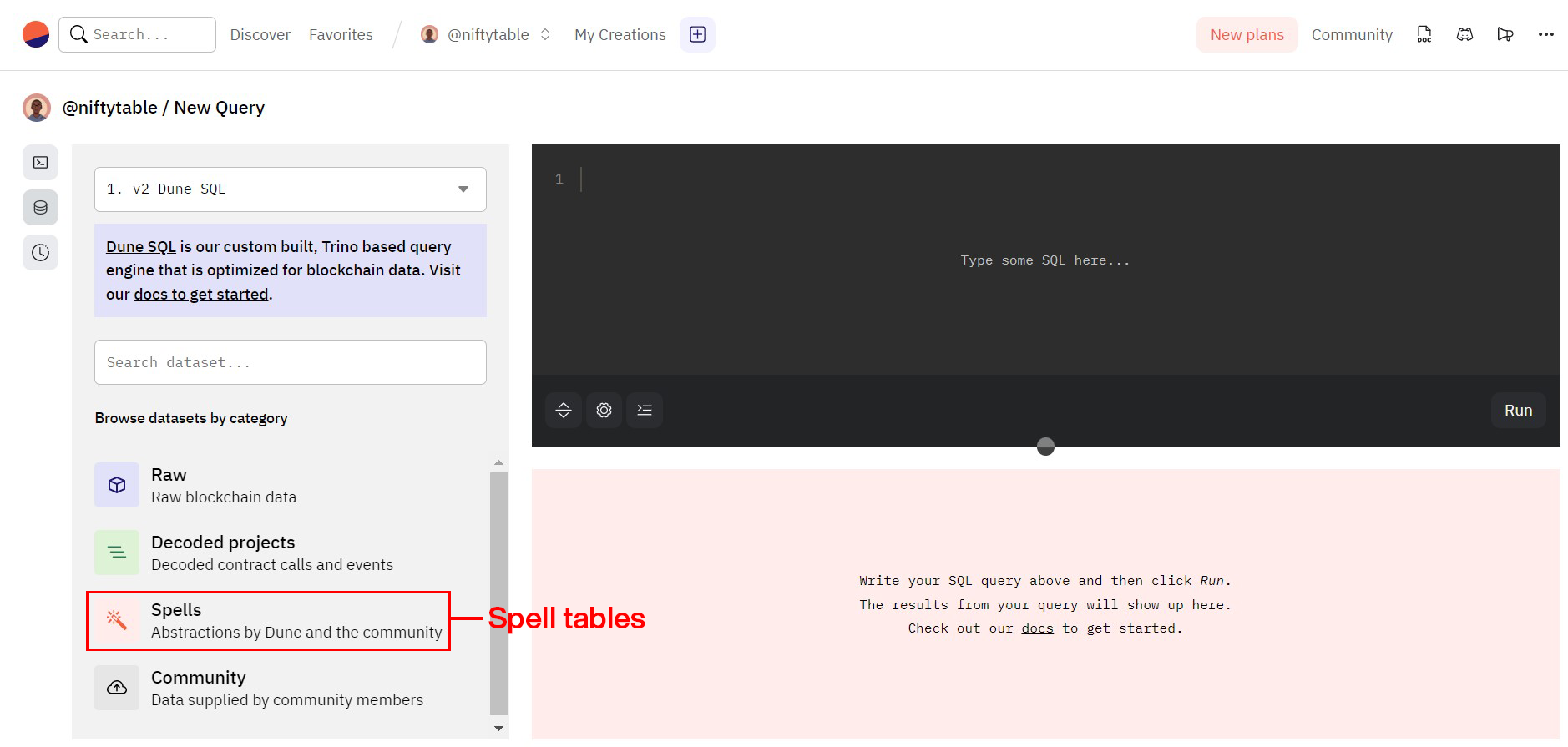
Task: Click the Decoded projects green icon
Action: 117,553
